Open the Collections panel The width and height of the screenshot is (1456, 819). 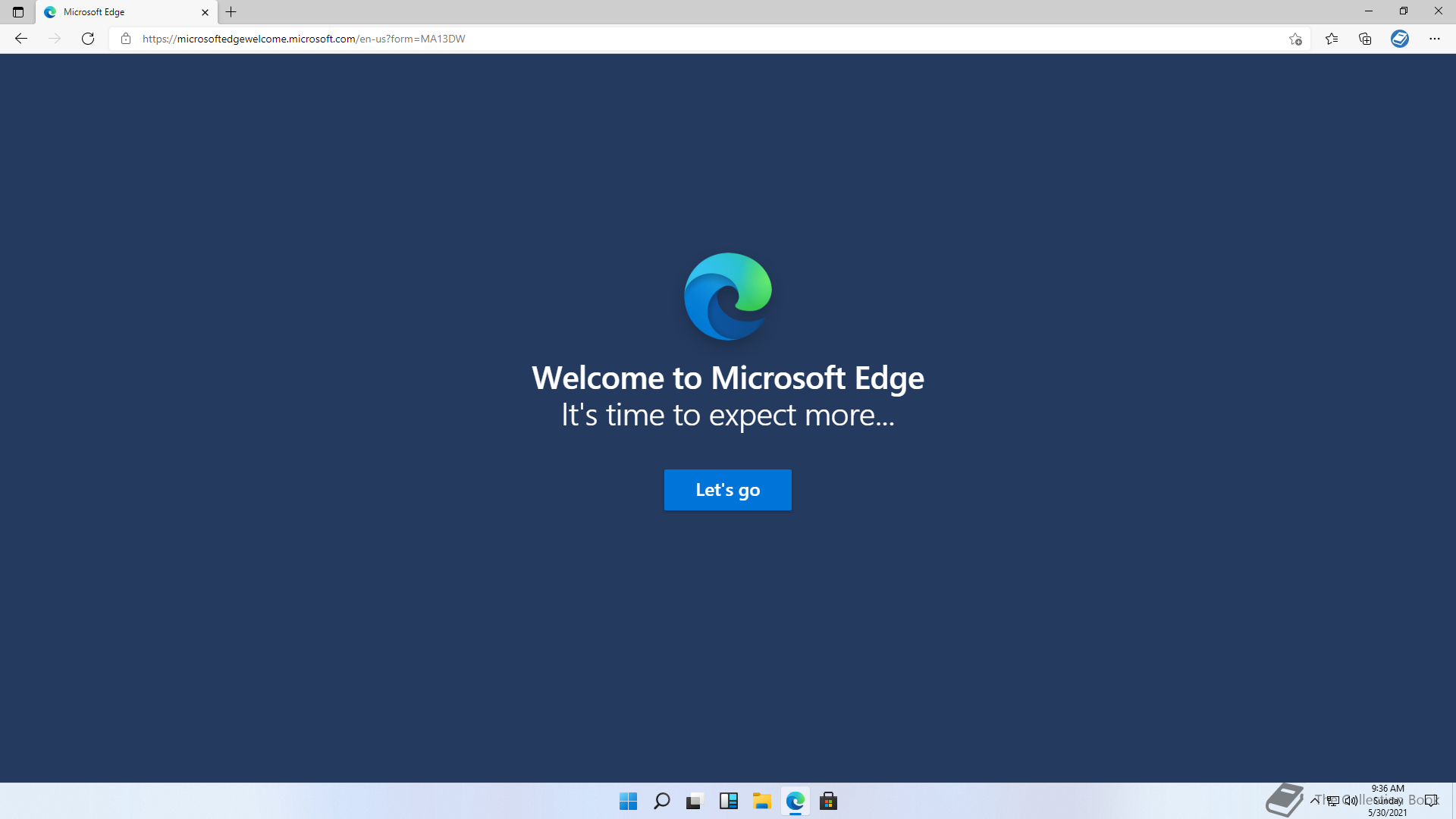(x=1365, y=39)
